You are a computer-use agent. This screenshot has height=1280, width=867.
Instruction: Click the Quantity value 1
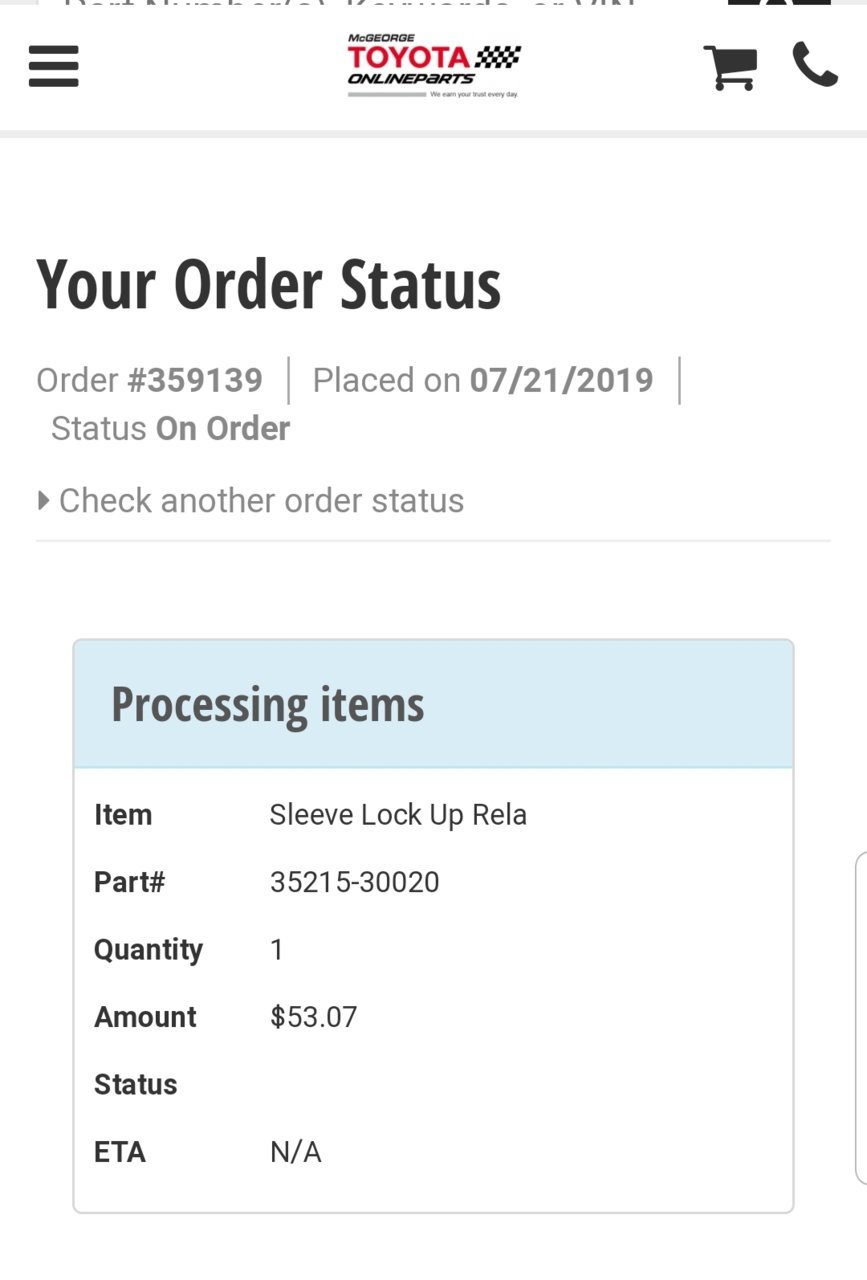coord(277,949)
